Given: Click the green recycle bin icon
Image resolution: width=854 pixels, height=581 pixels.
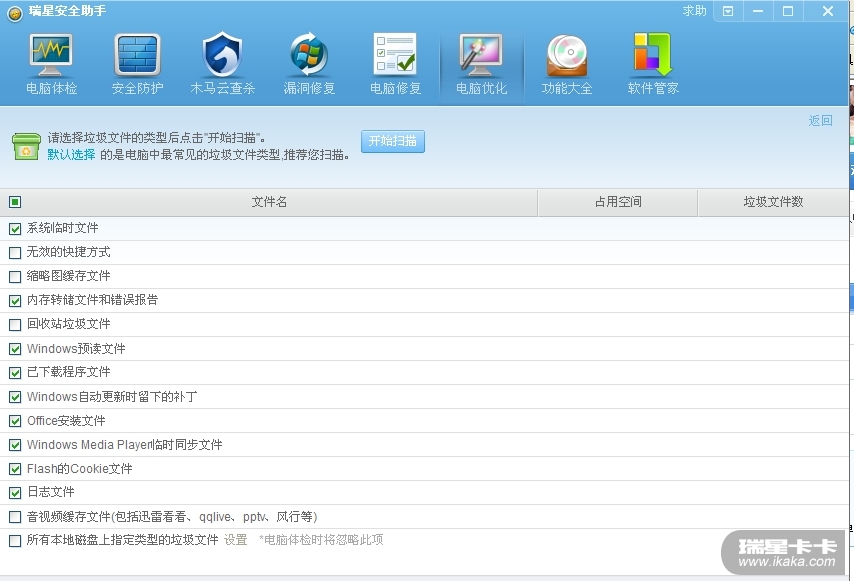Looking at the screenshot, I should click(x=26, y=146).
